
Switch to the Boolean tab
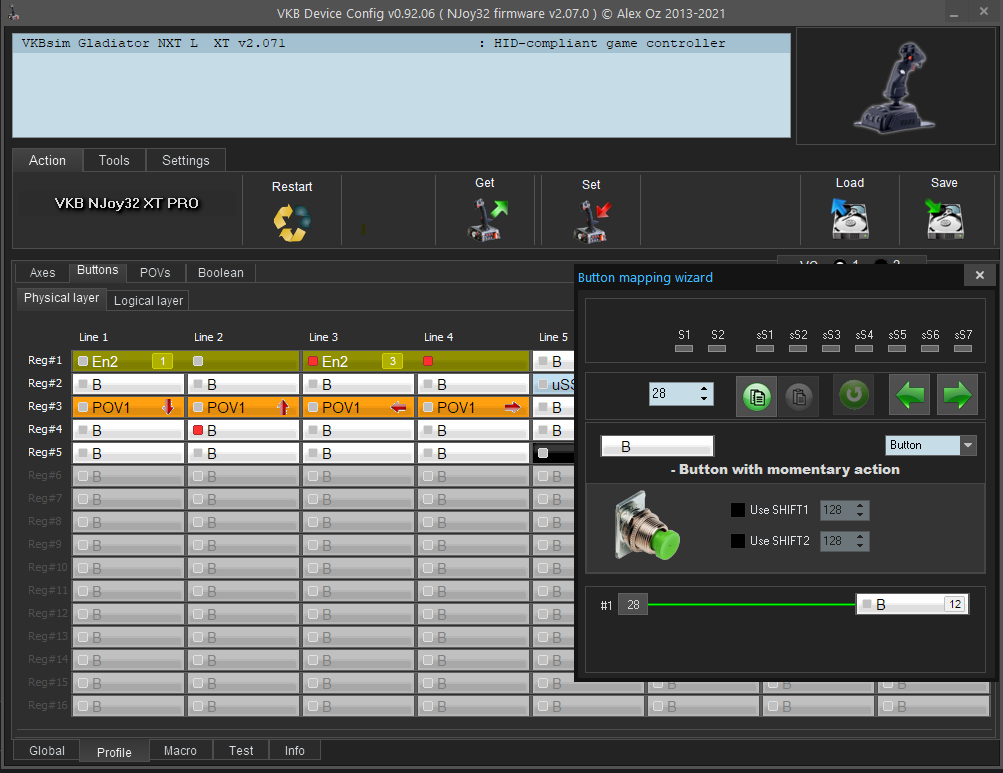[x=221, y=273]
